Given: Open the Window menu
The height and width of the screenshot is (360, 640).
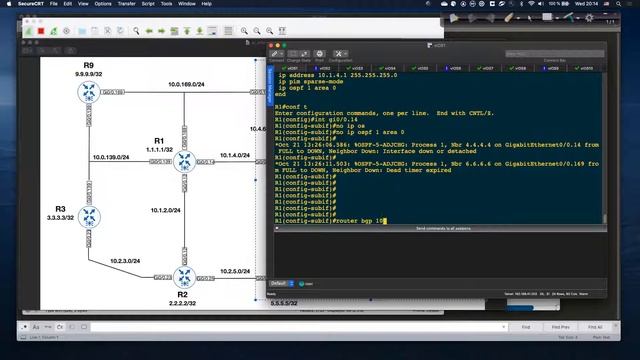Looking at the screenshot, I should 187,4.
